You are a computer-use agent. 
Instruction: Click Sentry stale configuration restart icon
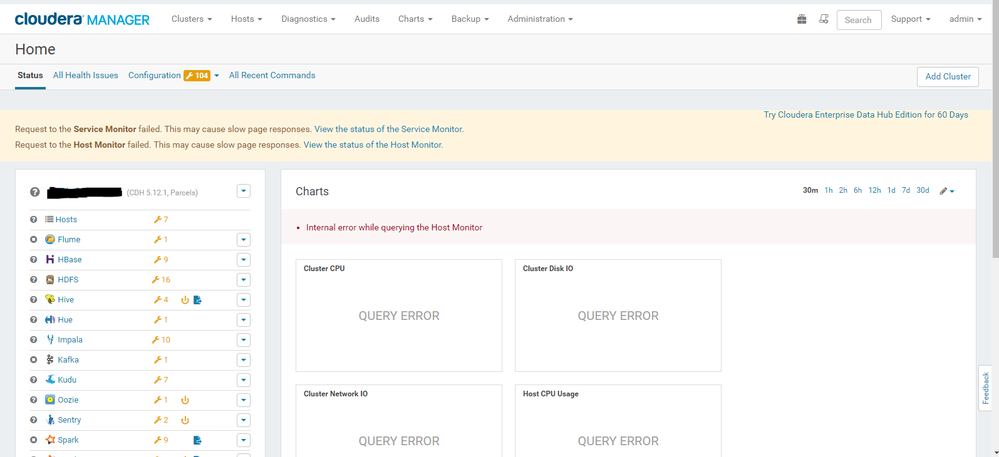coord(185,420)
